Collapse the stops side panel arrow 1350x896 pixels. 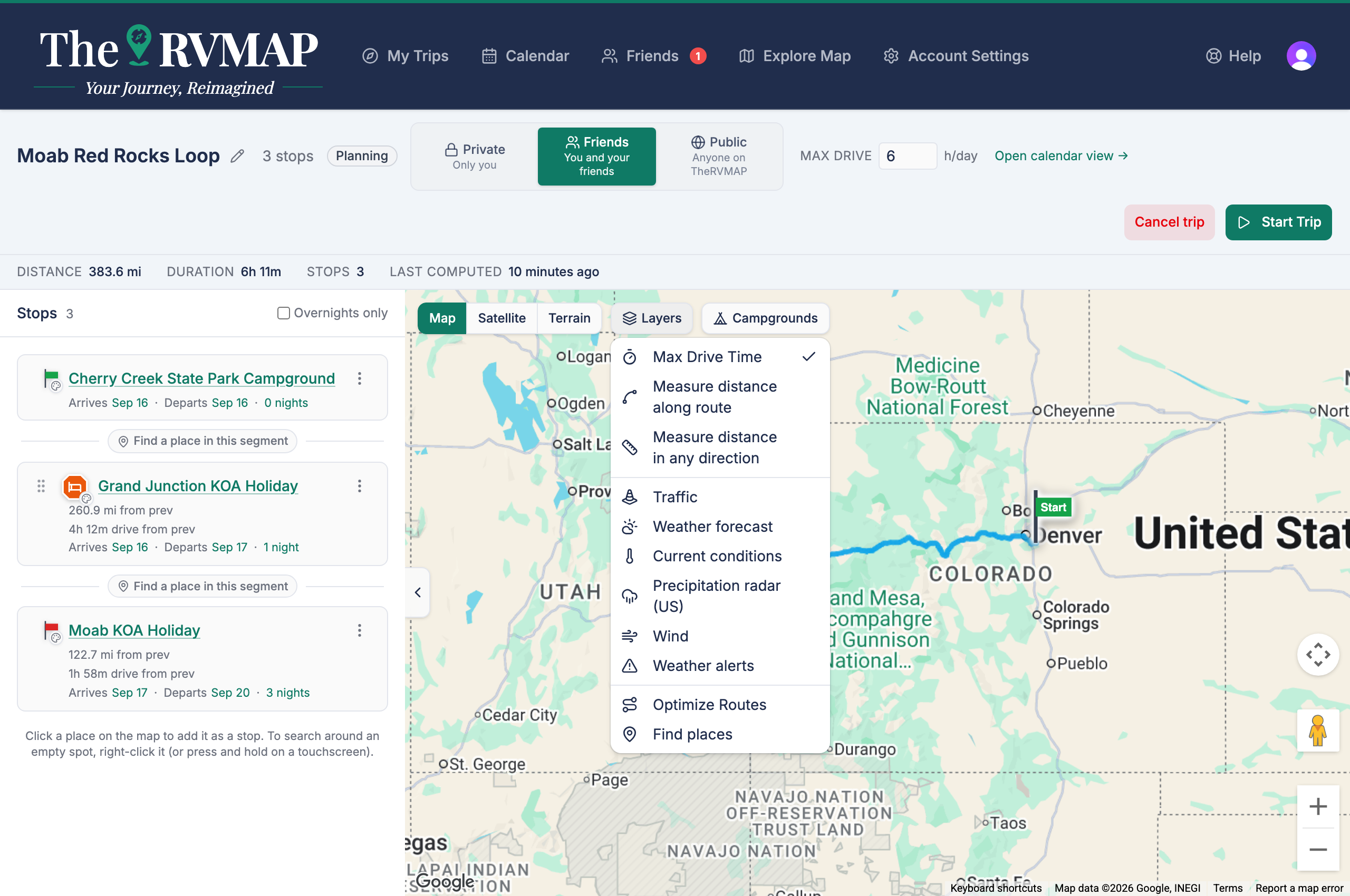click(x=418, y=592)
